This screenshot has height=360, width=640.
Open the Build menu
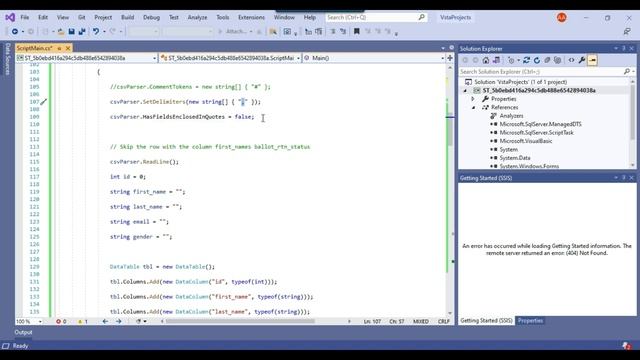coord(128,18)
